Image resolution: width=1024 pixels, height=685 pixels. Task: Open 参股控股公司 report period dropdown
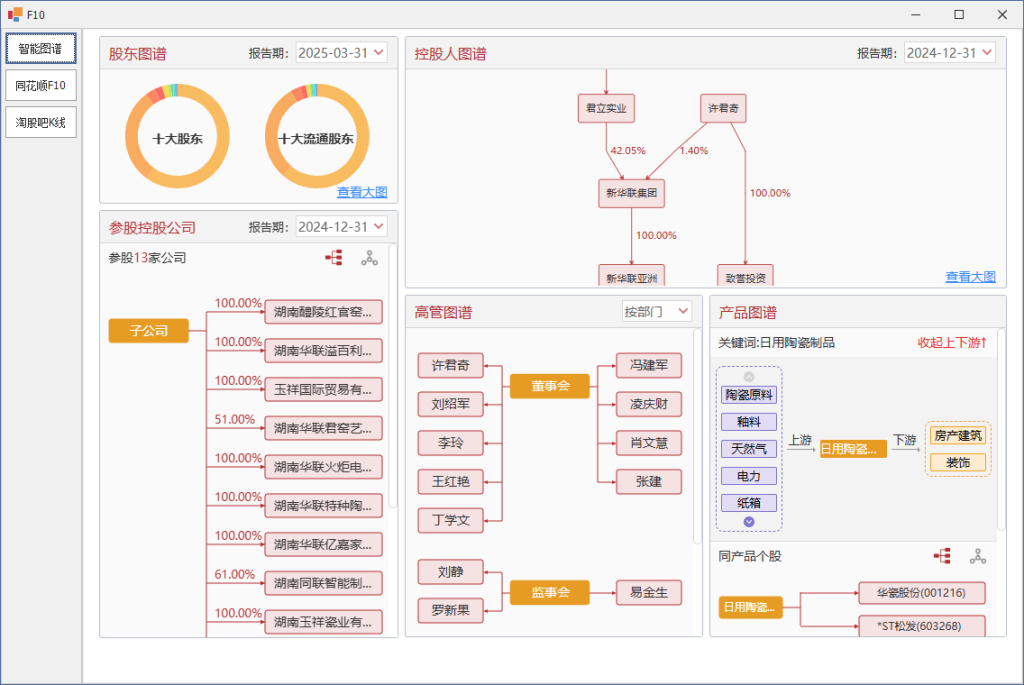point(341,227)
